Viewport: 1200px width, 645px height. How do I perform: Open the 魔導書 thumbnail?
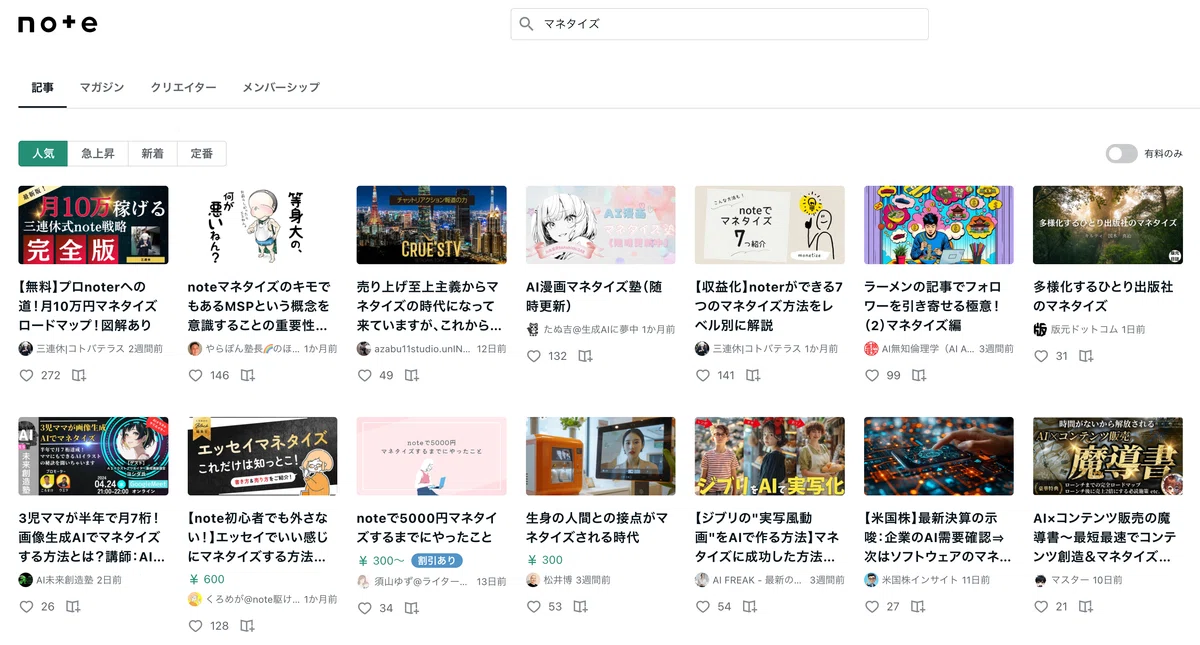tap(1107, 456)
